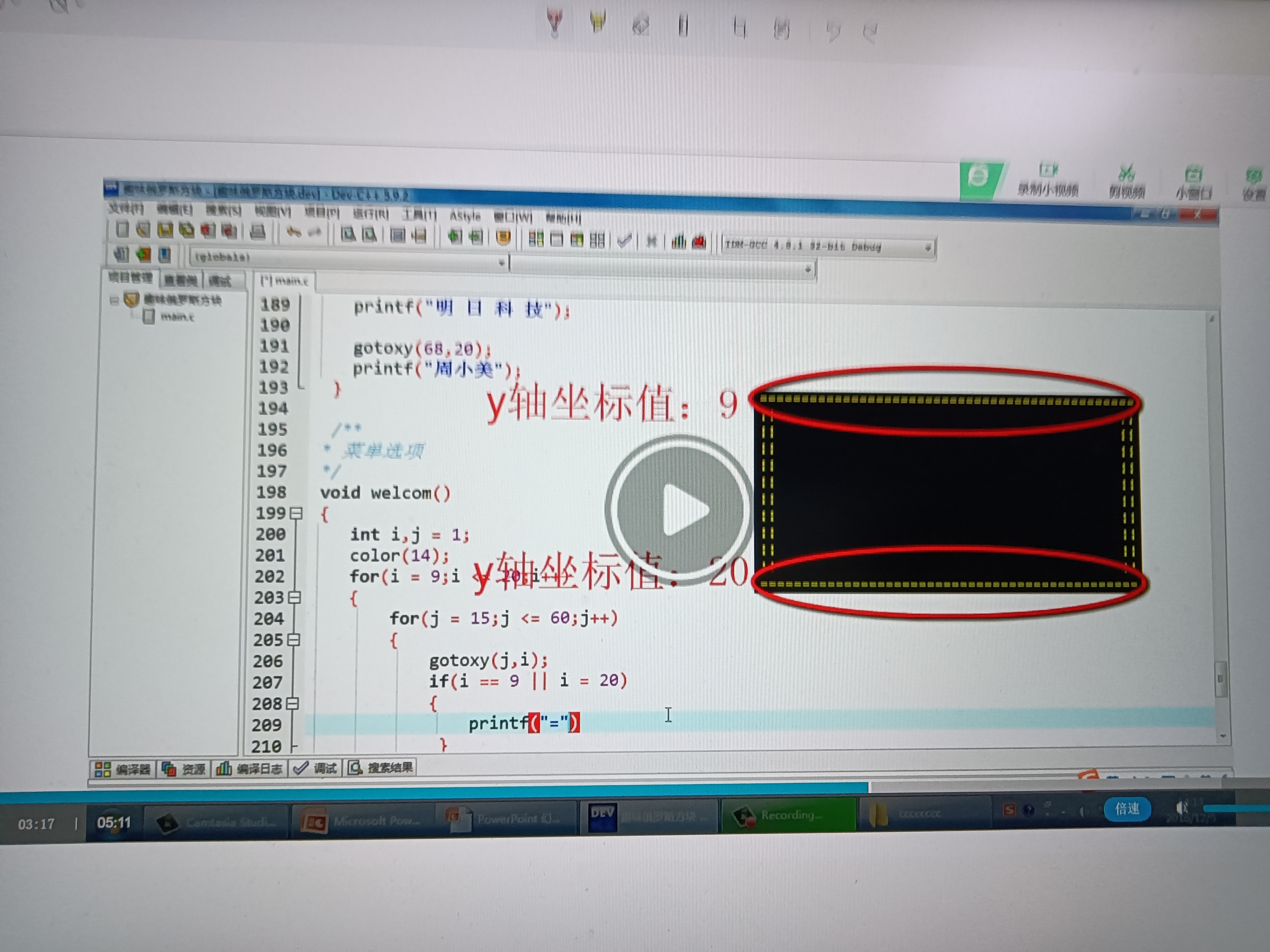Open the 资源 bottom panel tab
This screenshot has width=1270, height=952.
coord(184,770)
